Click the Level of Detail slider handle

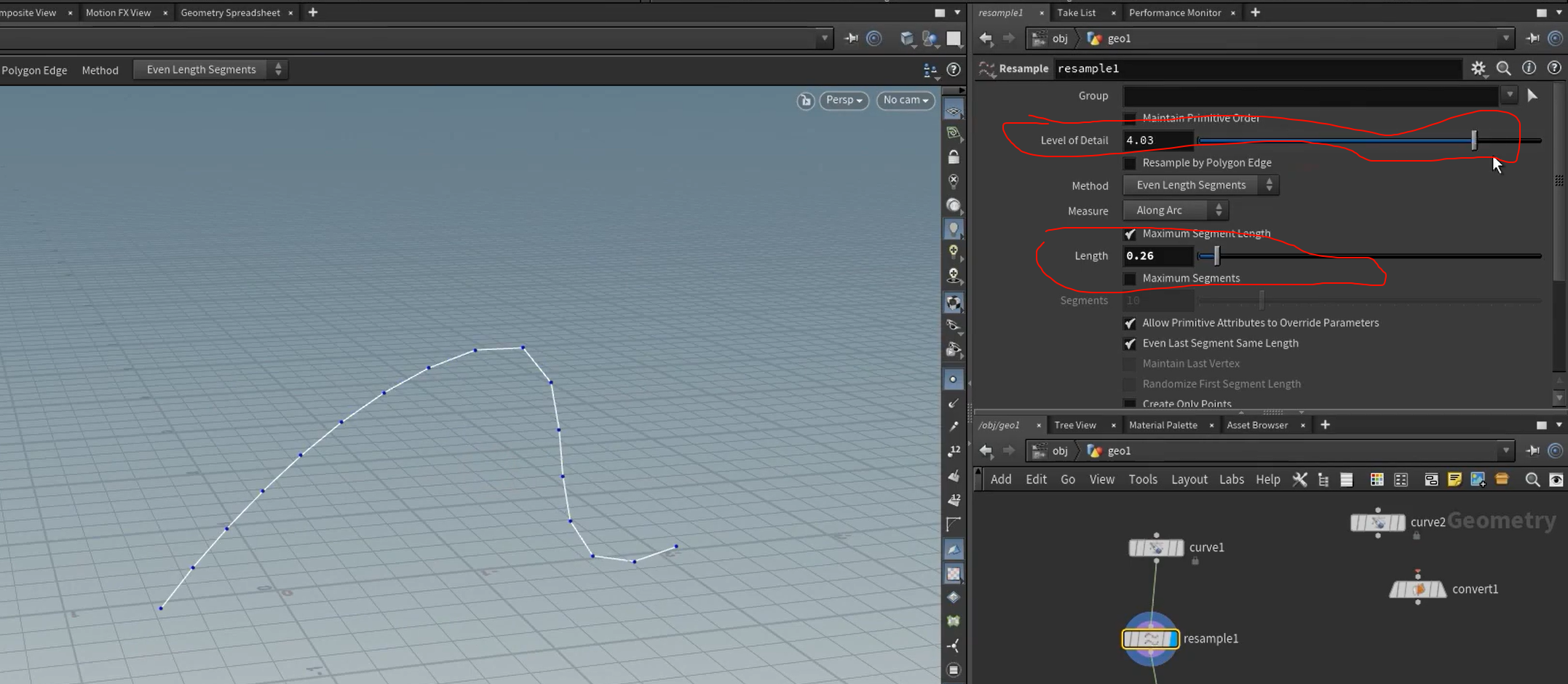pyautogui.click(x=1474, y=140)
